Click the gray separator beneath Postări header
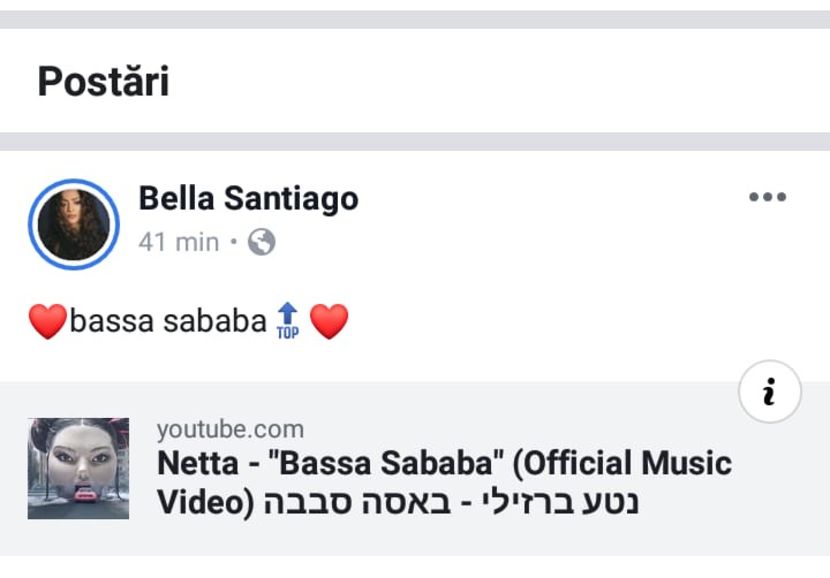Screen dimensions: 830x578 pyautogui.click(x=415, y=141)
